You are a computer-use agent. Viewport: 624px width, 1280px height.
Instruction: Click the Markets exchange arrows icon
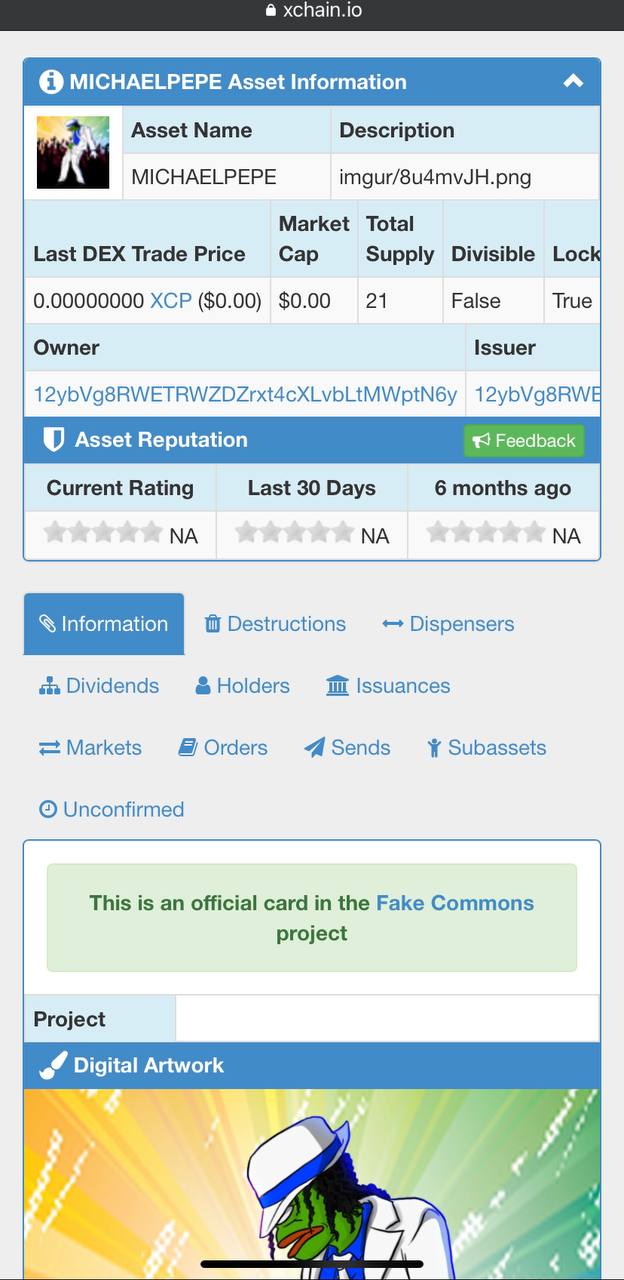[x=50, y=748]
